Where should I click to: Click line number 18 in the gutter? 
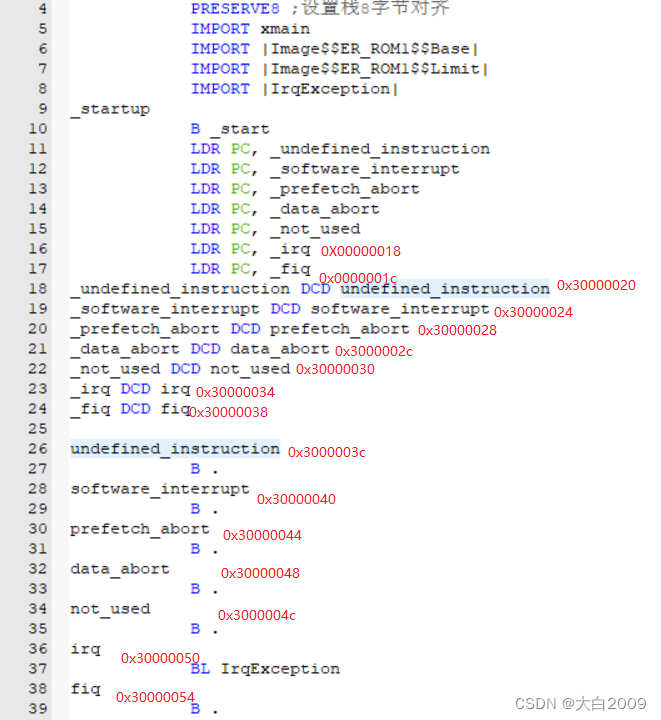[38, 289]
